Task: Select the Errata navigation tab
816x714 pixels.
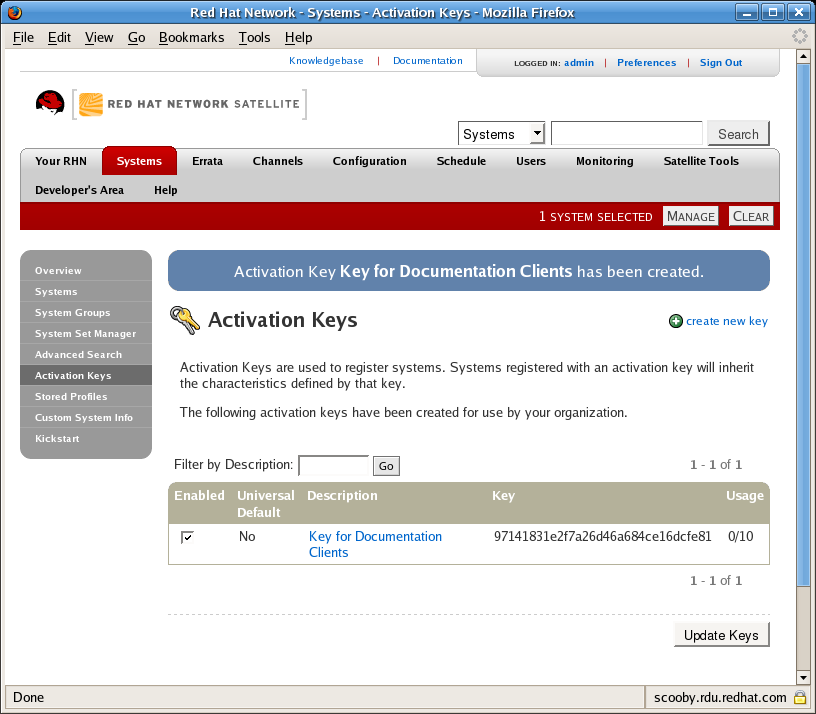Action: (x=207, y=161)
